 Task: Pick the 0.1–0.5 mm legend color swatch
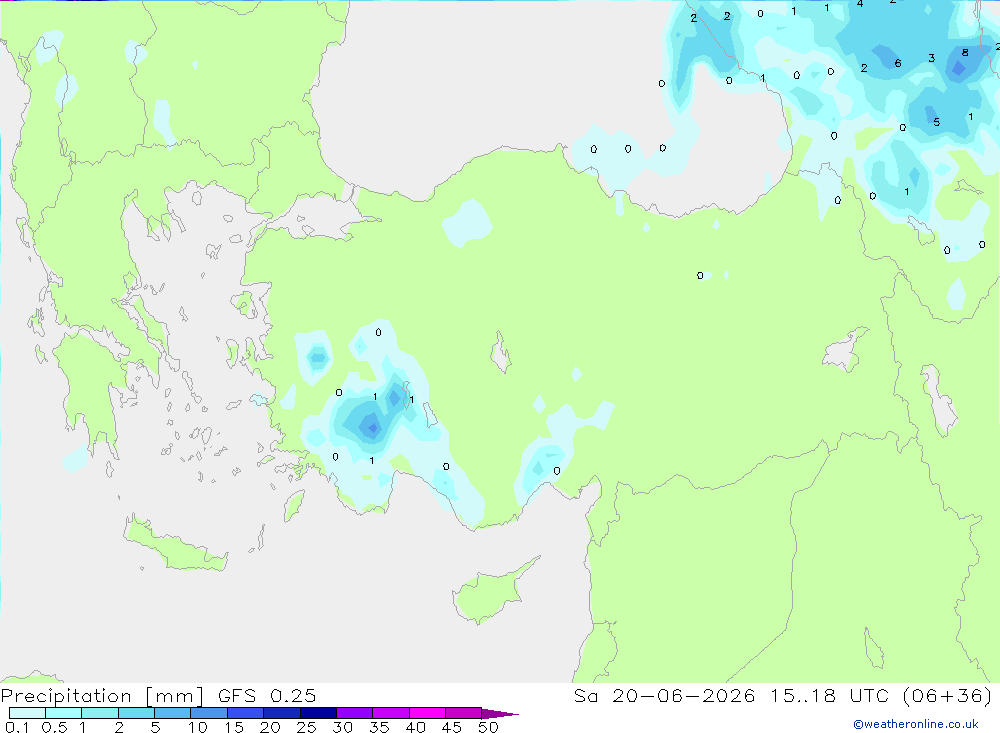[x=27, y=713]
